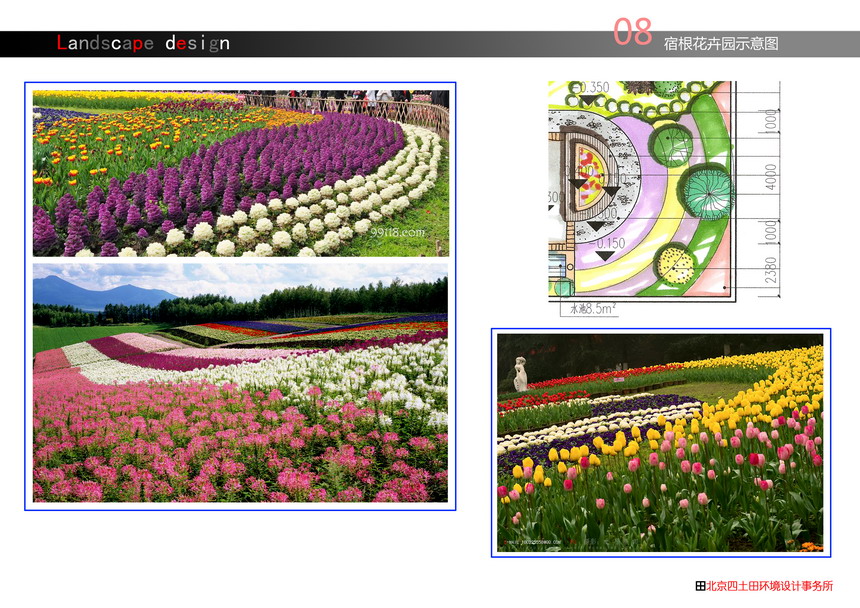The width and height of the screenshot is (860, 608).
Task: Click the white statue in tulip photo
Action: click(x=520, y=373)
